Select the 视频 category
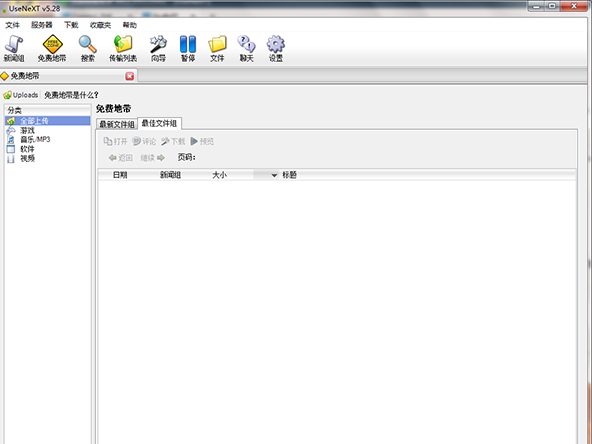592x444 pixels. click(21, 158)
